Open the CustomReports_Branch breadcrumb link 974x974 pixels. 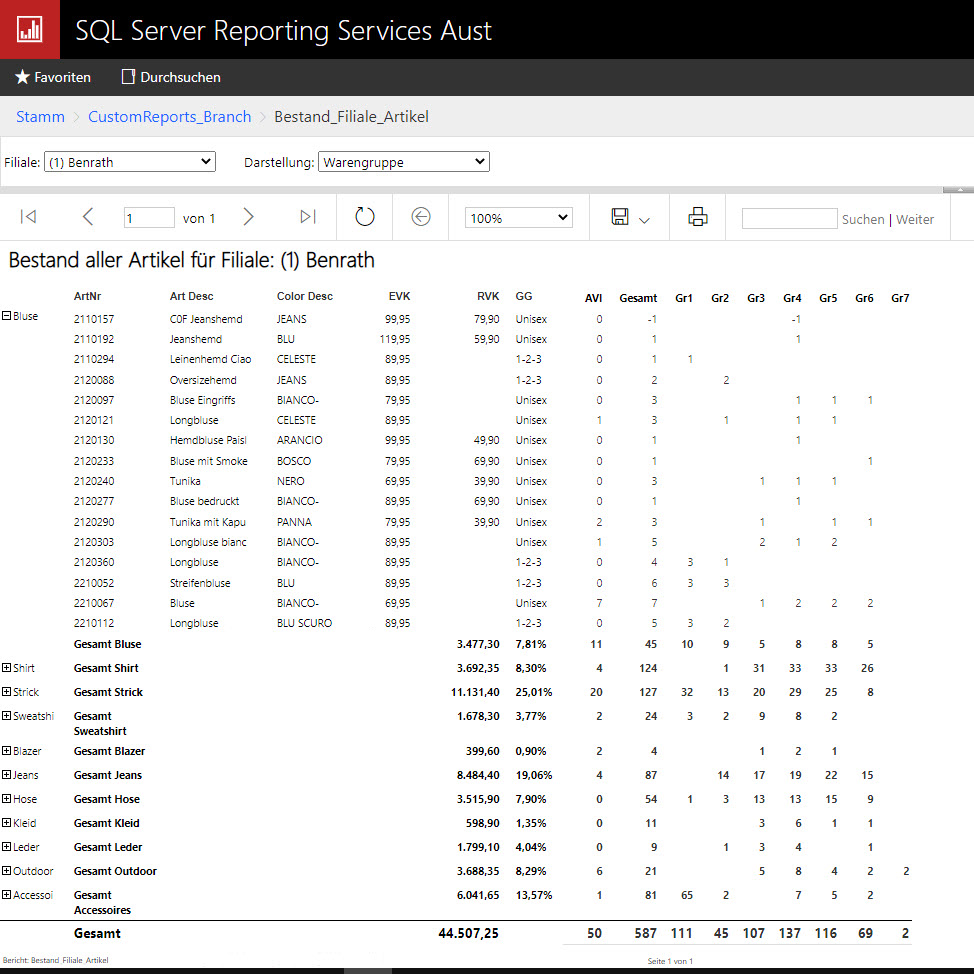169,117
